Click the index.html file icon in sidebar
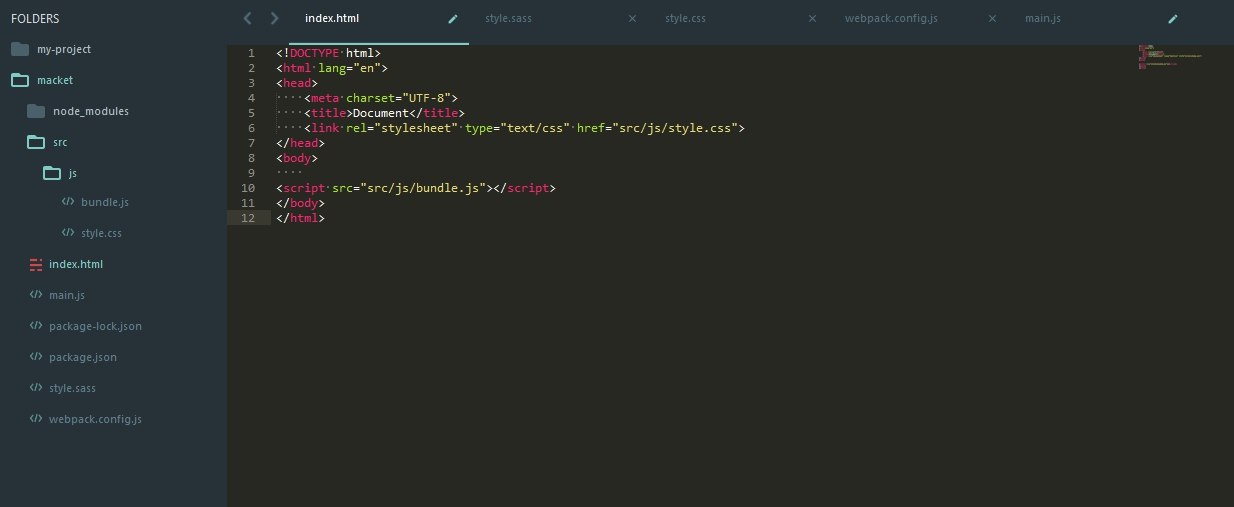The width and height of the screenshot is (1234, 507). point(36,264)
